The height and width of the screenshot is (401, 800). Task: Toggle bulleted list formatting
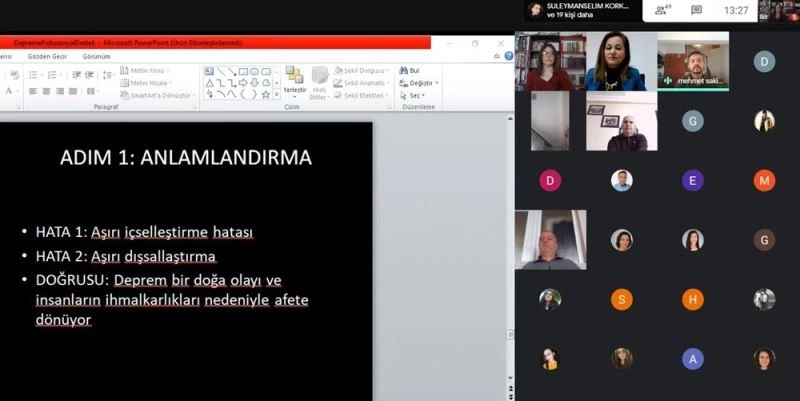[34, 70]
